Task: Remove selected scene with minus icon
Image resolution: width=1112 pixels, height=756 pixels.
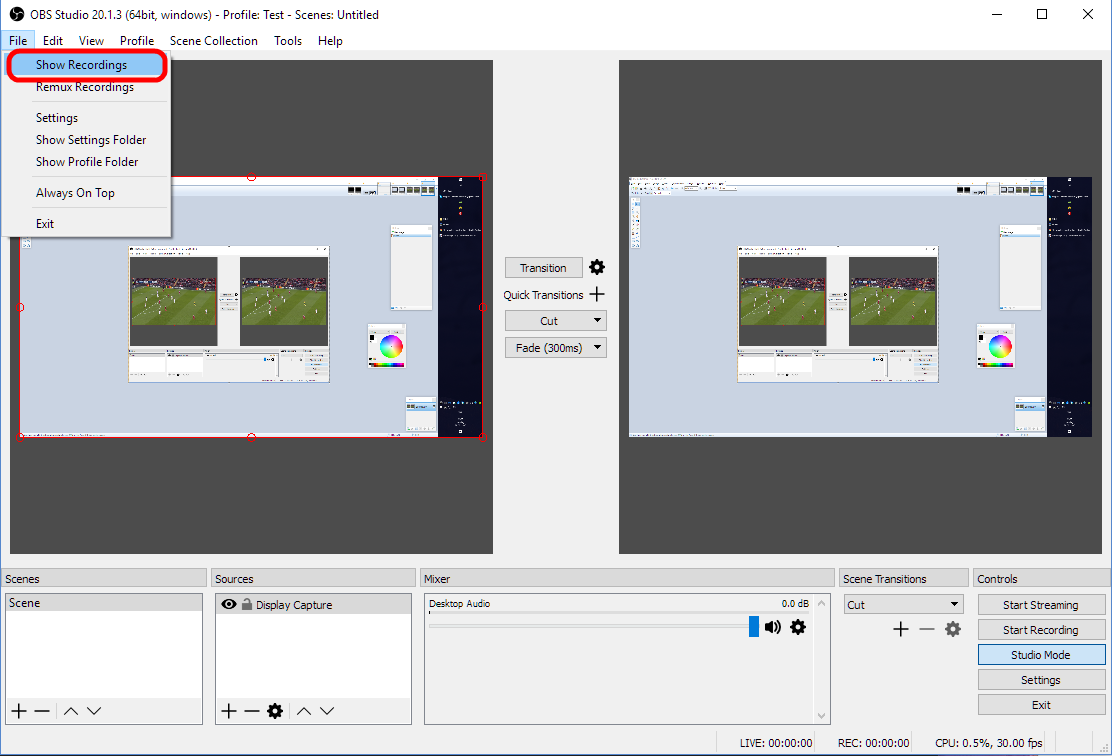Action: (42, 711)
